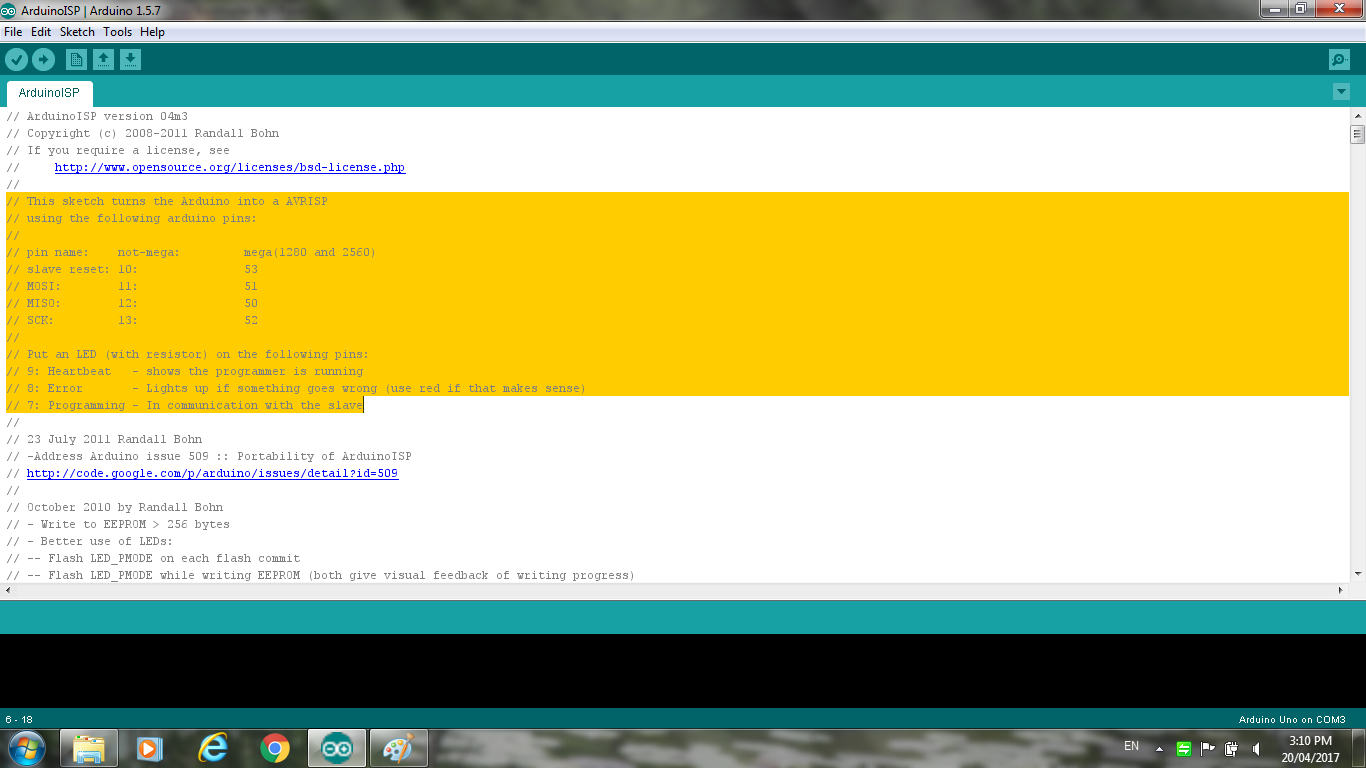
Task: Select the ArduinoISP sketch tab
Action: coord(49,93)
